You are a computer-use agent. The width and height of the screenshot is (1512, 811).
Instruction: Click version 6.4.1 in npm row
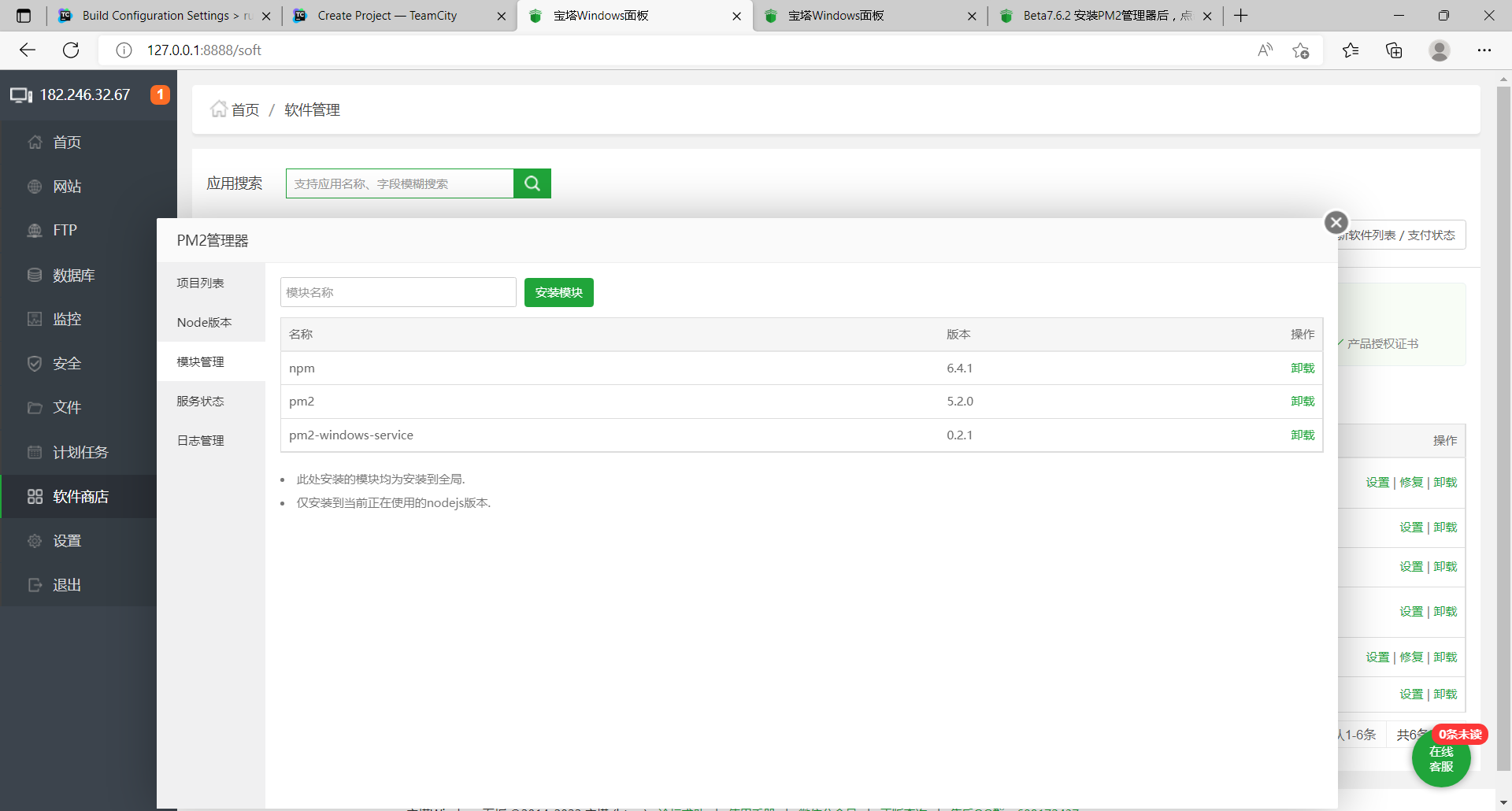959,368
